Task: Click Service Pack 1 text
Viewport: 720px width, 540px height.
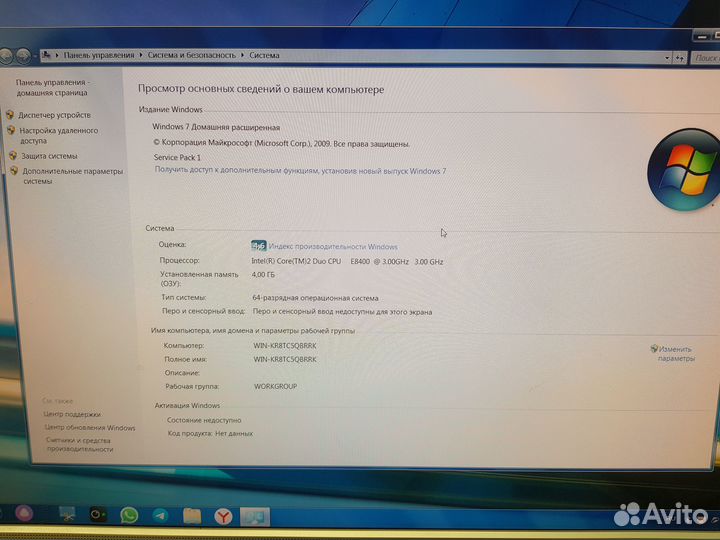Action: pyautogui.click(x=177, y=158)
